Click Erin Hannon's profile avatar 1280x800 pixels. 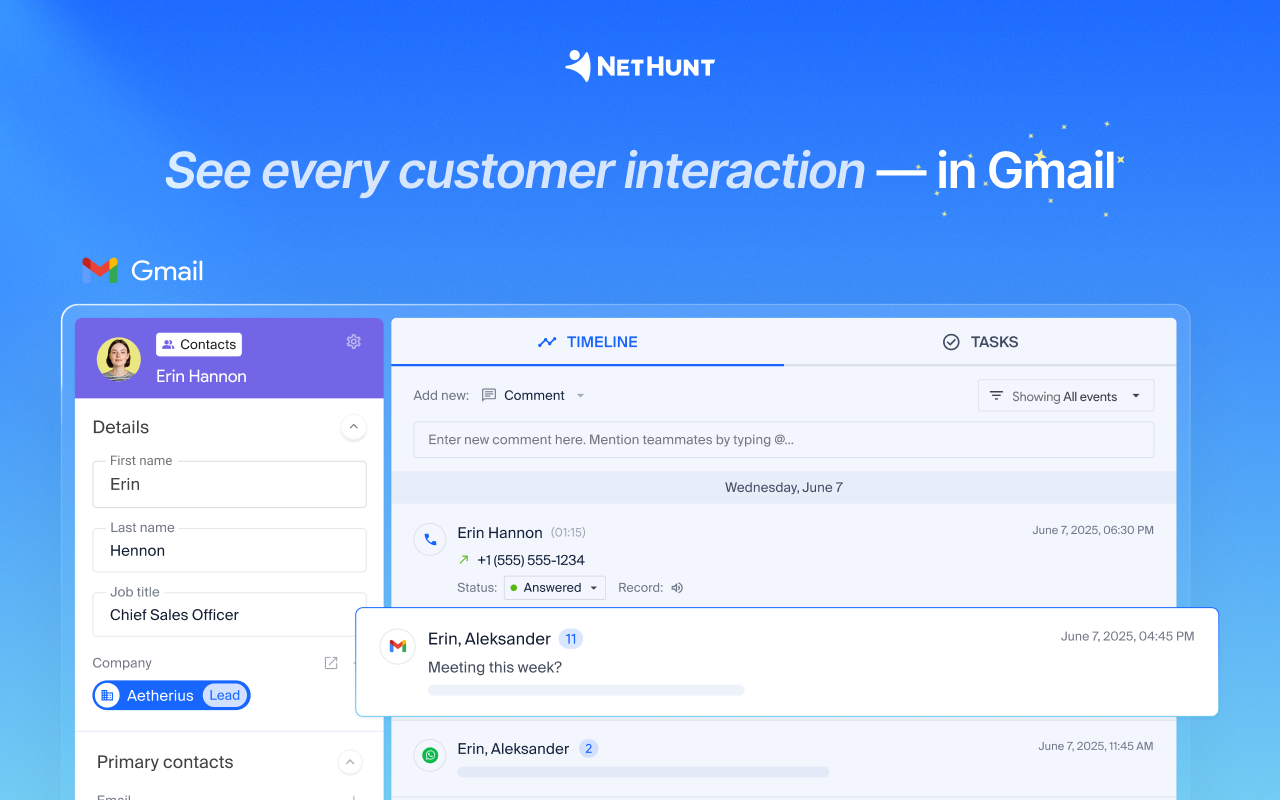coord(119,359)
